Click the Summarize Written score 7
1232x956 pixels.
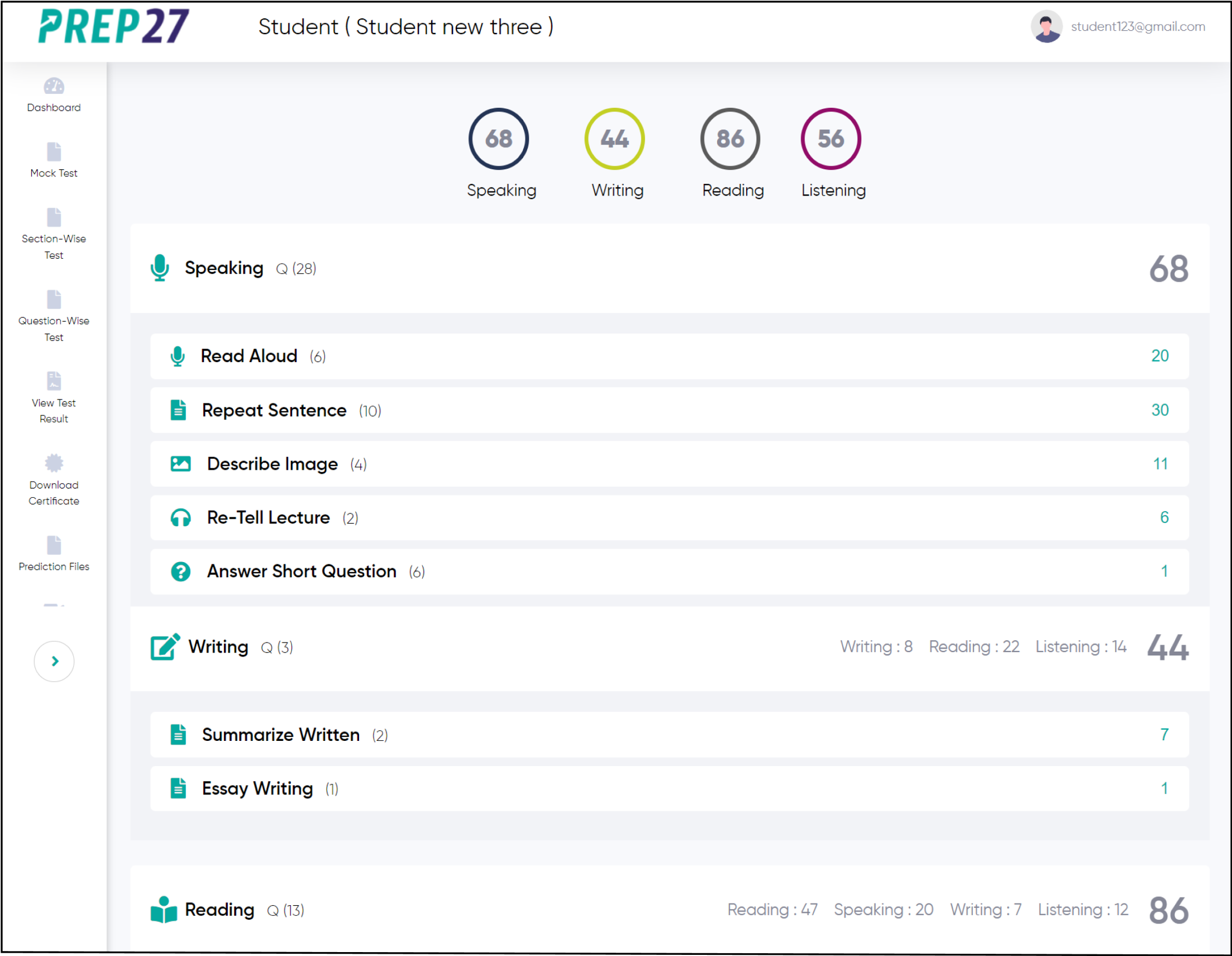[x=1164, y=735]
